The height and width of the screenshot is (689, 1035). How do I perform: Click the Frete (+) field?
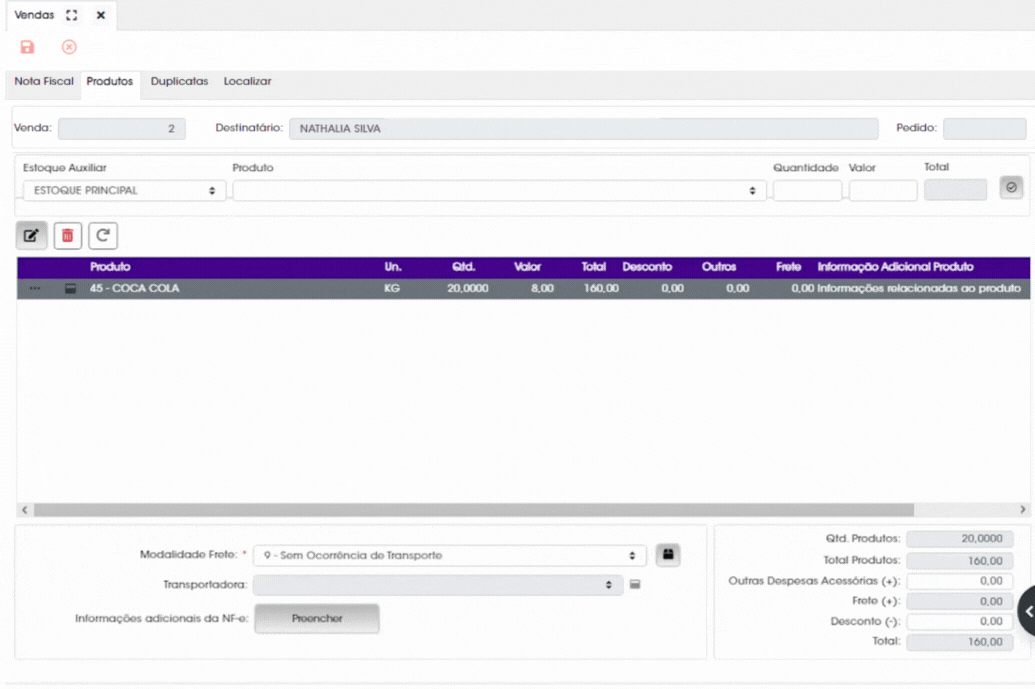(x=960, y=601)
